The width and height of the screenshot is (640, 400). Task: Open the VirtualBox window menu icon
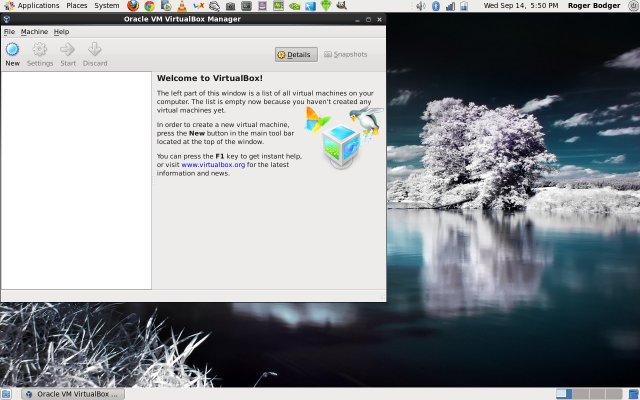click(x=7, y=19)
